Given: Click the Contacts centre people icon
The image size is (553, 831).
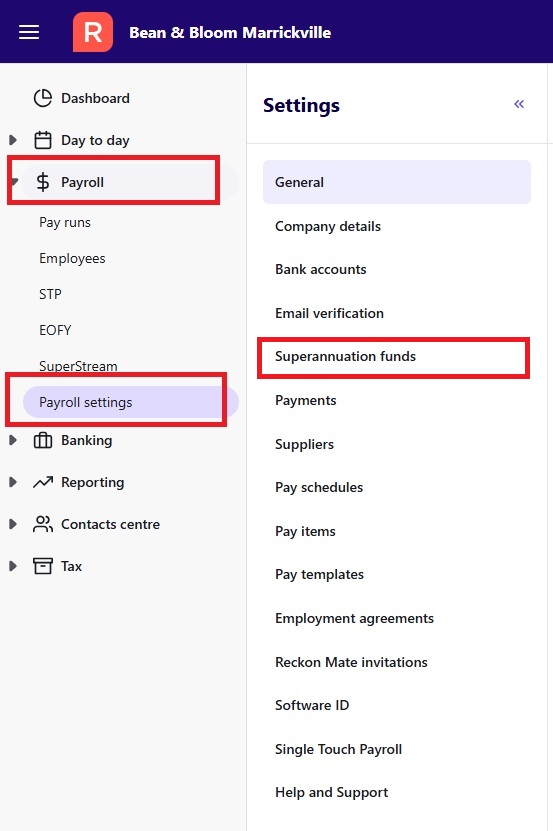Looking at the screenshot, I should 43,524.
